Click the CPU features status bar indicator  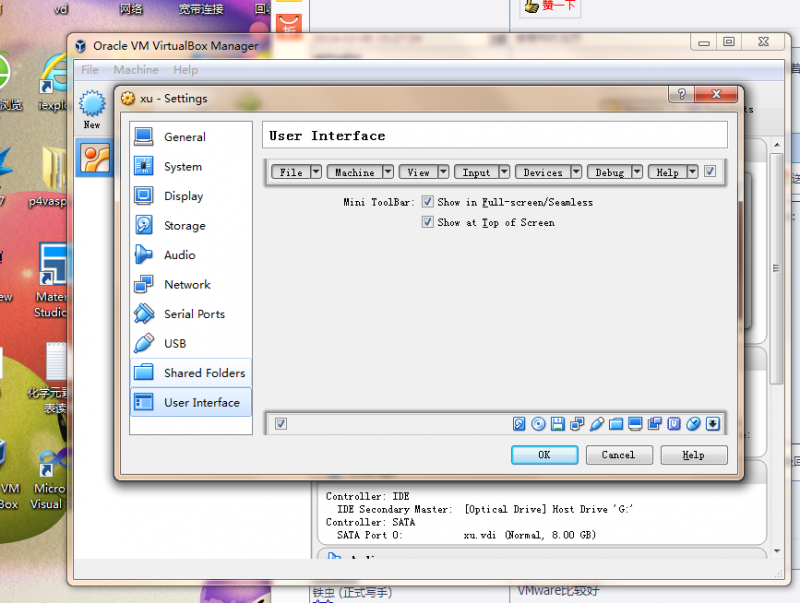pos(674,424)
